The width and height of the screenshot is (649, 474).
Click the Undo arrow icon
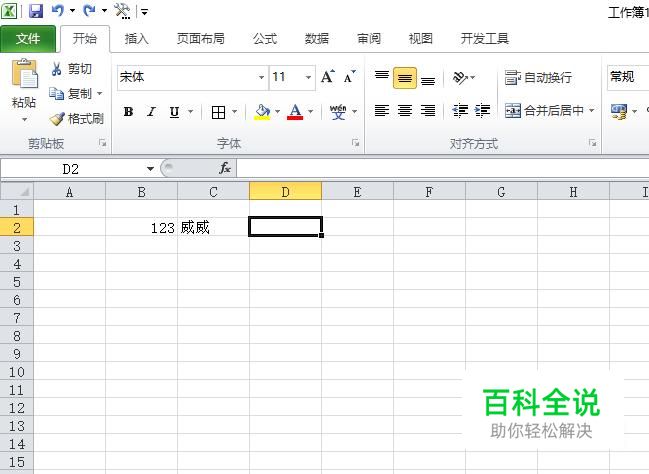(58, 11)
